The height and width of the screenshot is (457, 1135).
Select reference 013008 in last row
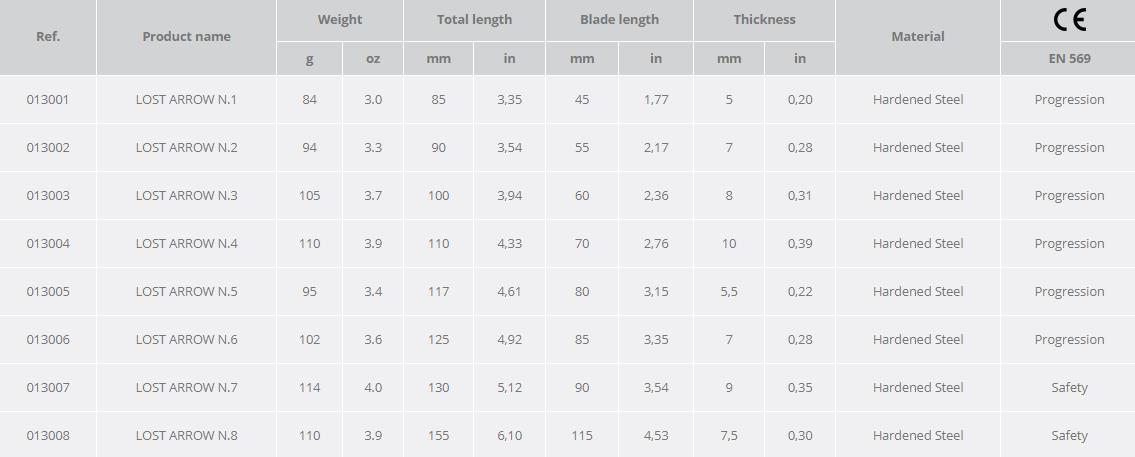pos(48,436)
